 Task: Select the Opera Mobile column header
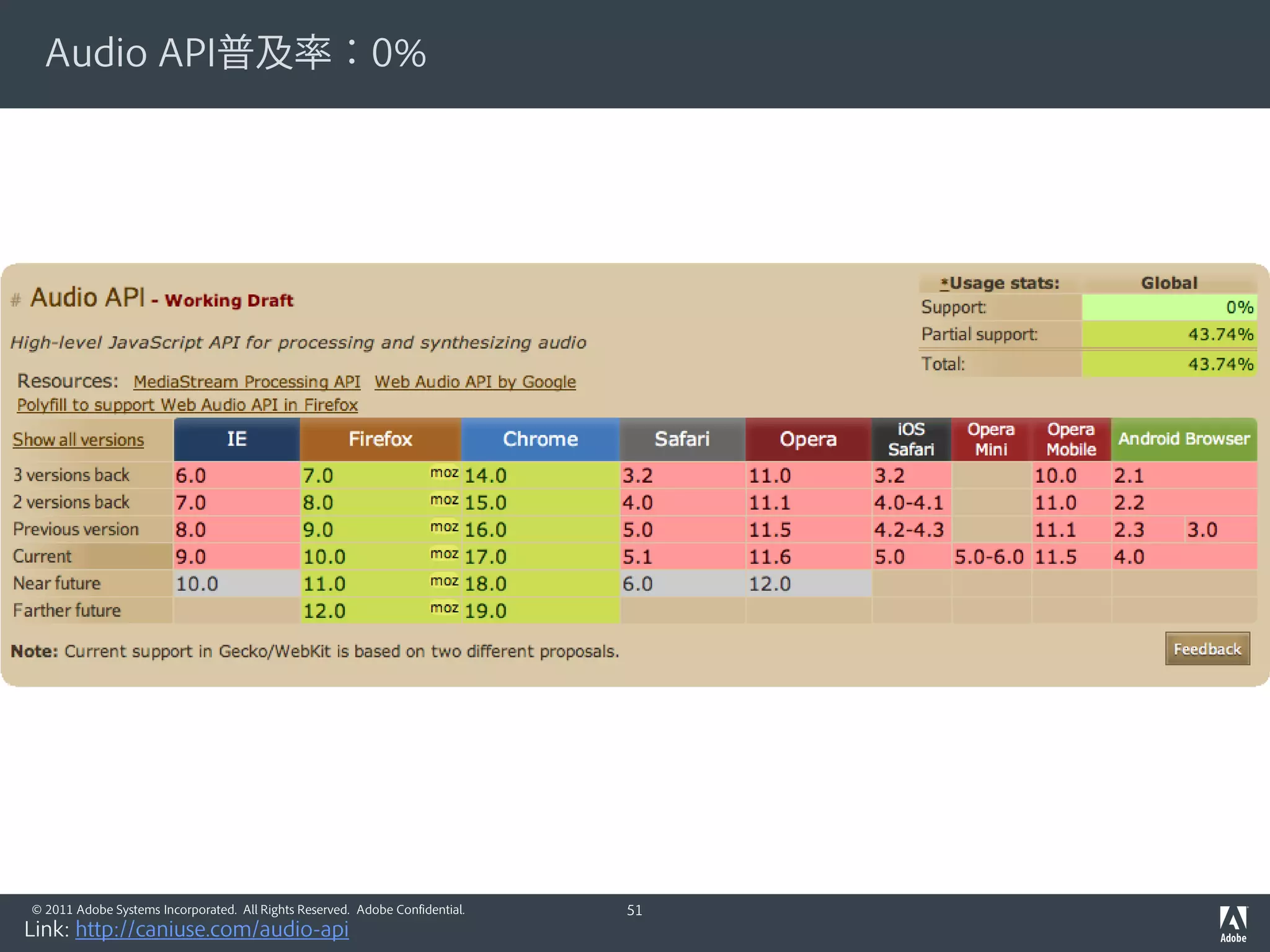click(x=1071, y=439)
